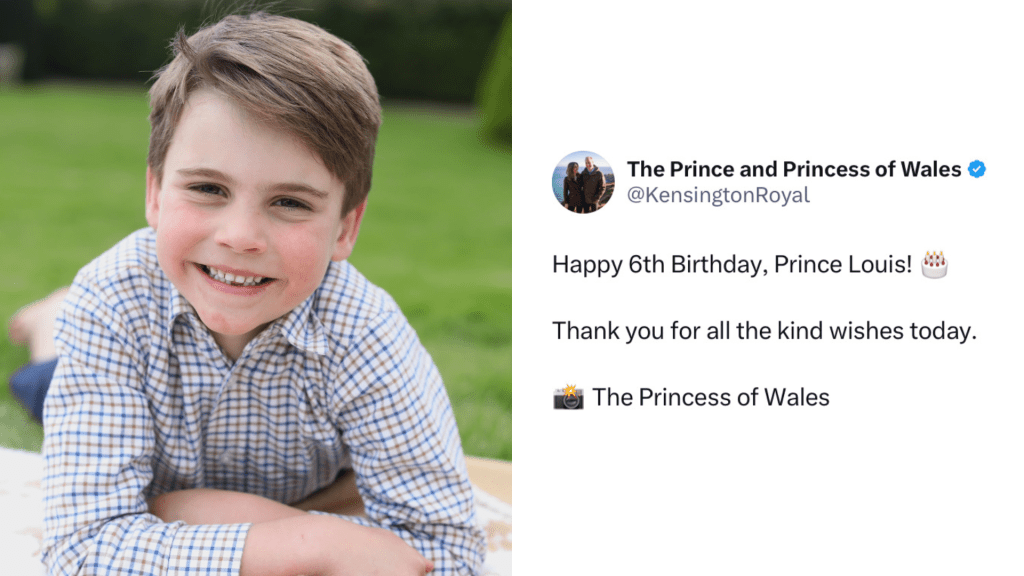Open The Prince and Princess of Wales profile name
1024x576 pixels.
(793, 169)
